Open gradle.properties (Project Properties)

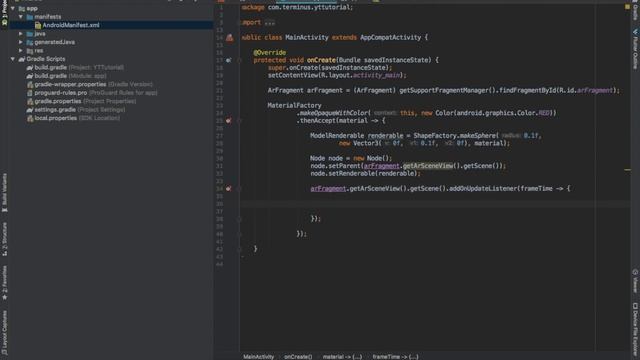[85, 101]
